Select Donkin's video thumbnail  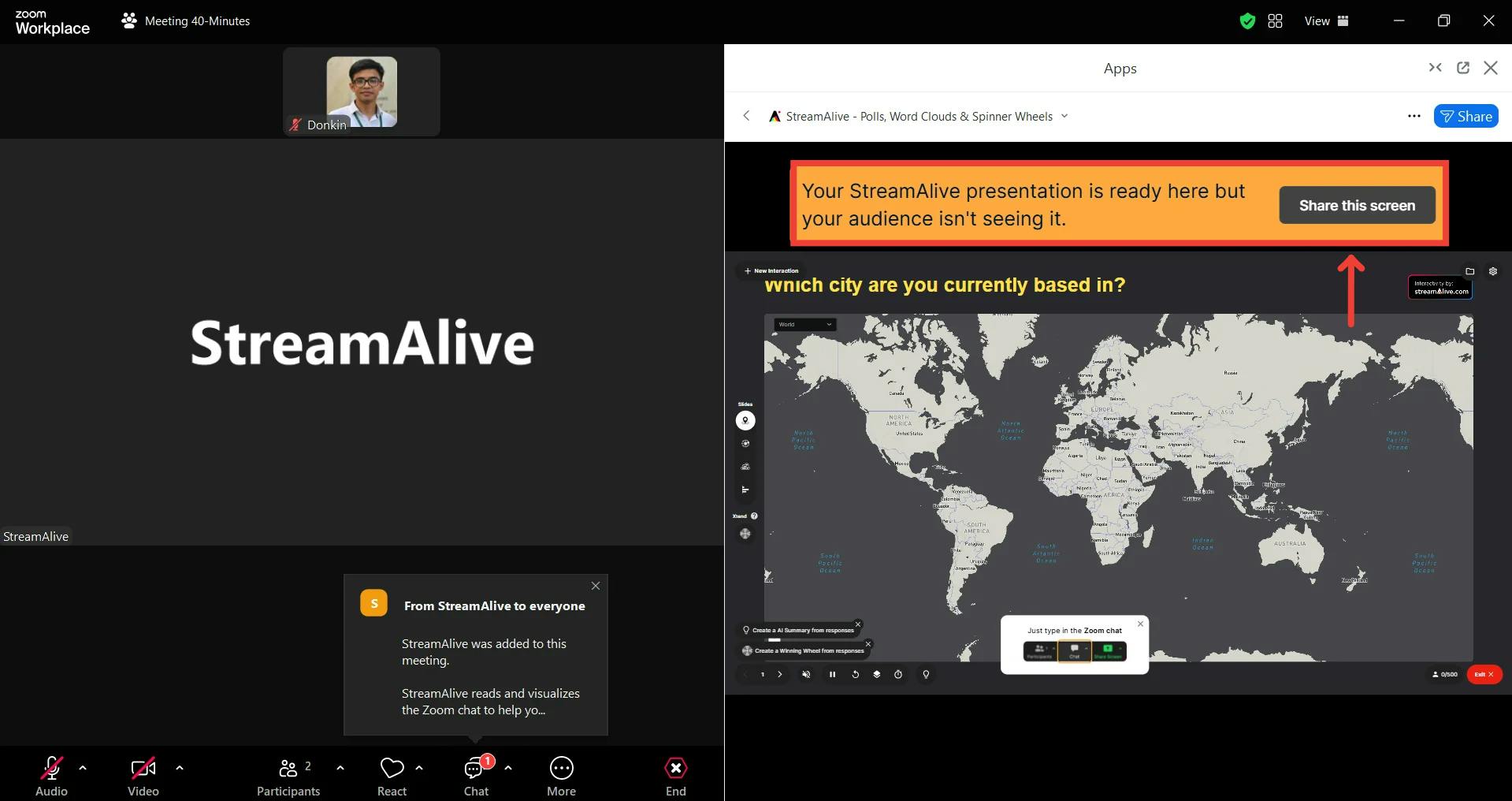(x=362, y=91)
